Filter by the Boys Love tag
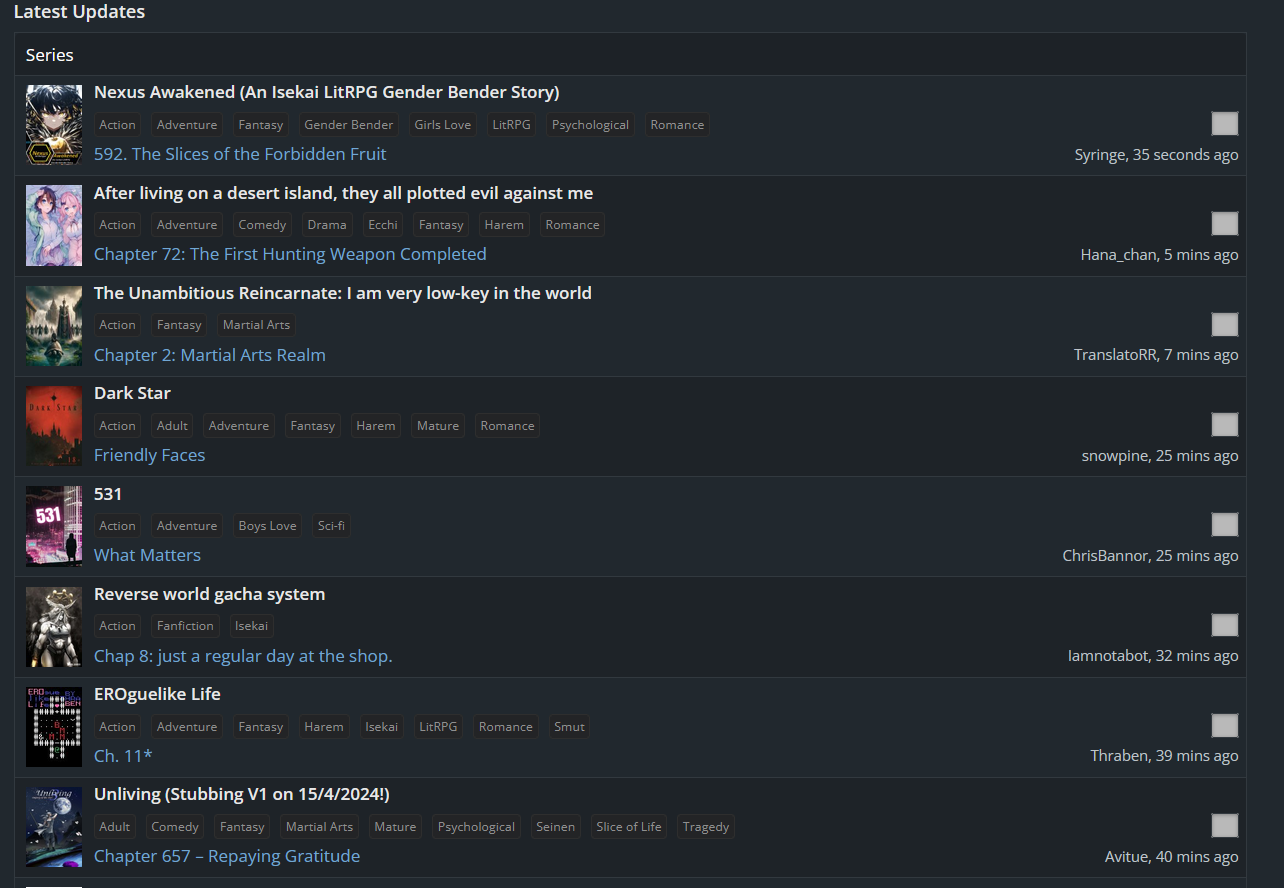 (267, 526)
